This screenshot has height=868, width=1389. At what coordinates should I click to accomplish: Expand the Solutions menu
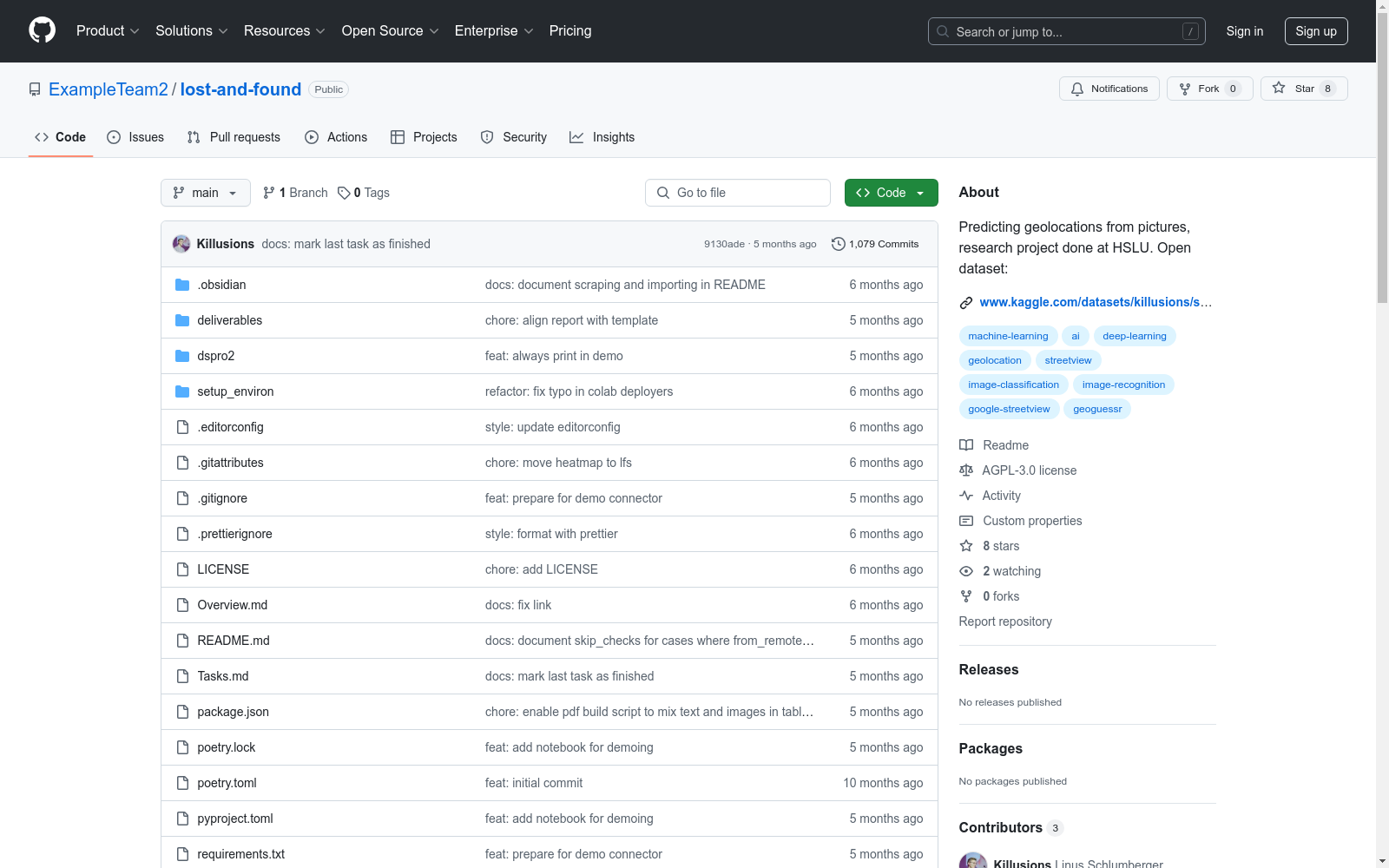click(x=192, y=31)
